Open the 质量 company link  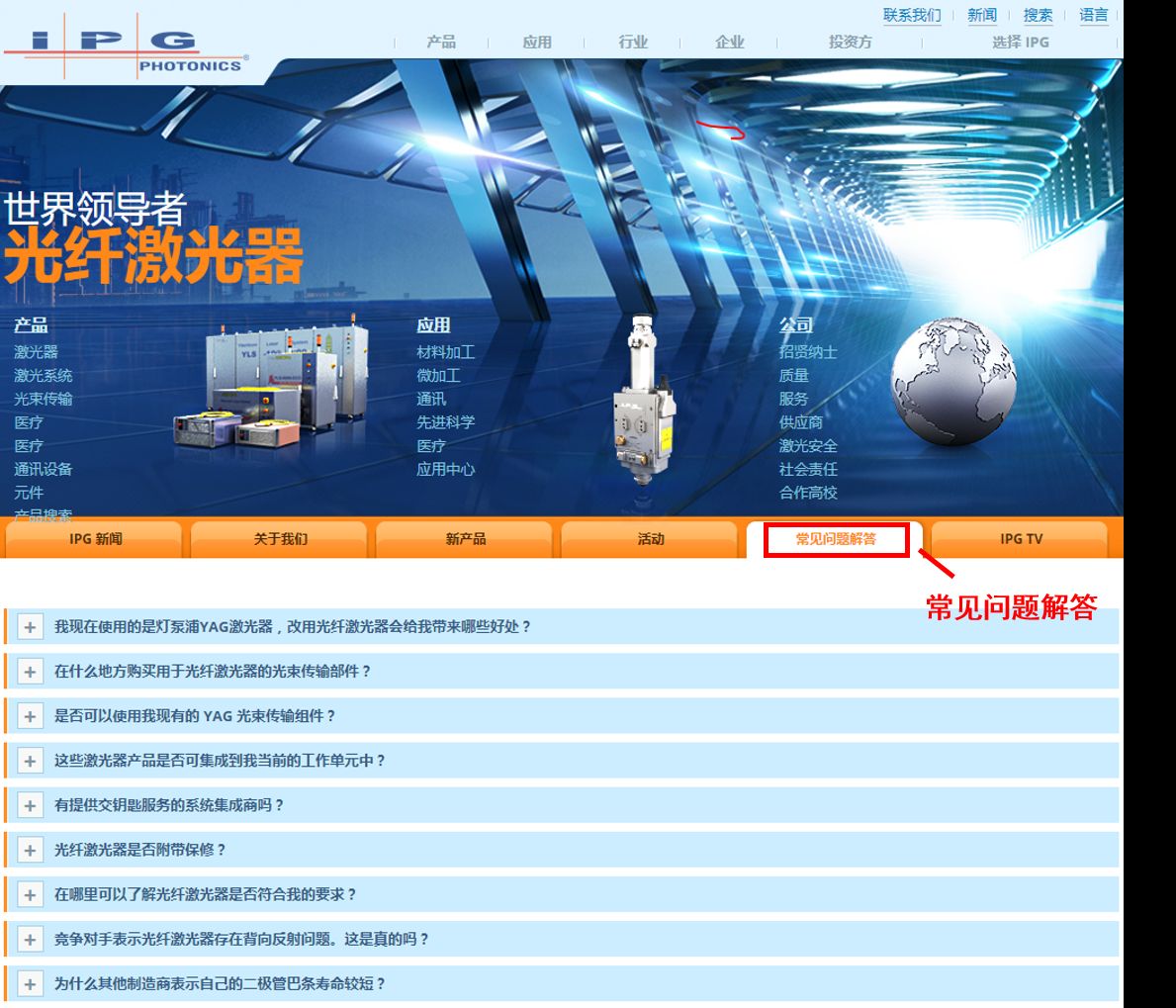point(793,375)
